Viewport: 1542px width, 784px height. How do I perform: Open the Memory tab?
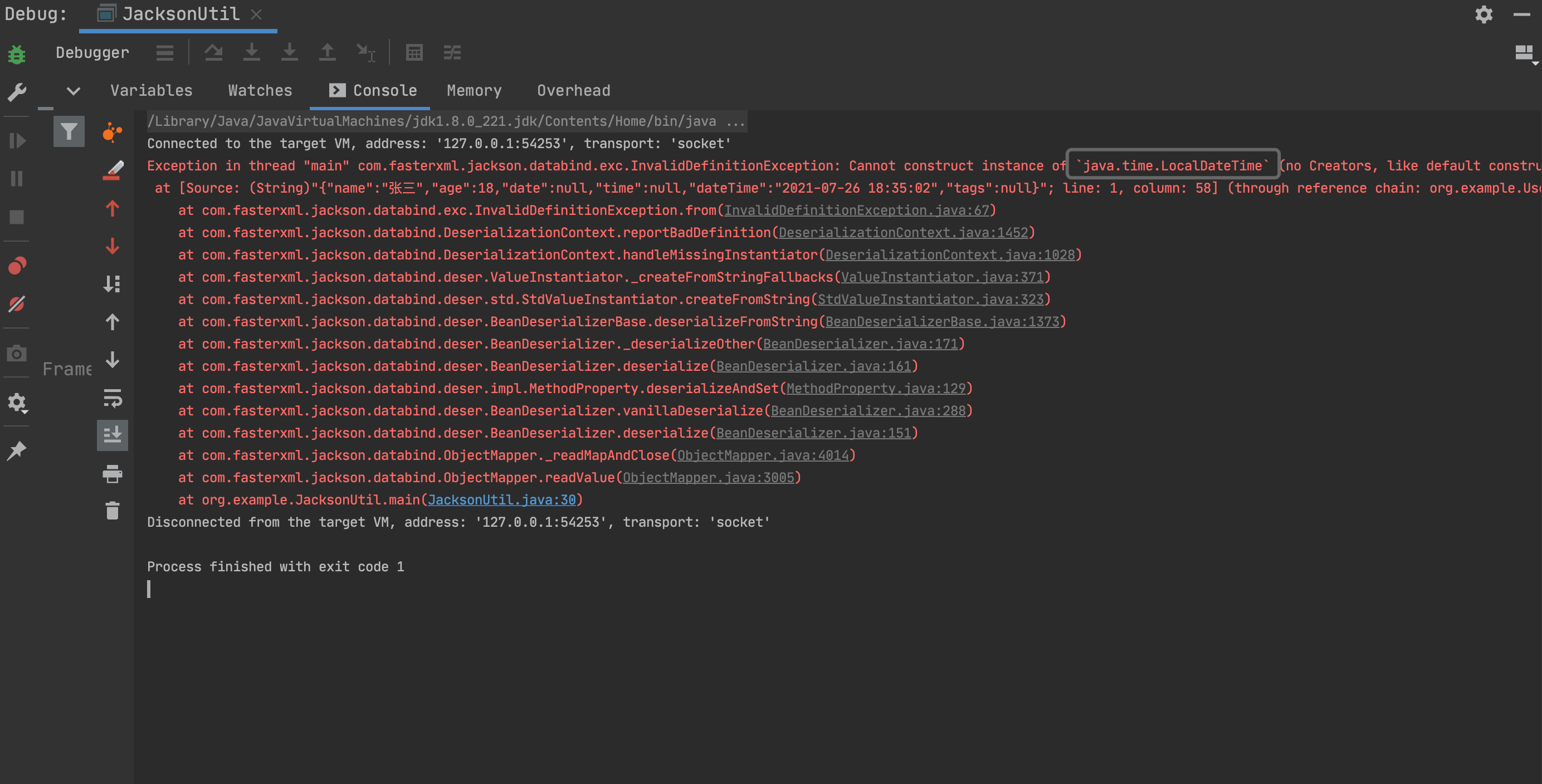click(474, 91)
